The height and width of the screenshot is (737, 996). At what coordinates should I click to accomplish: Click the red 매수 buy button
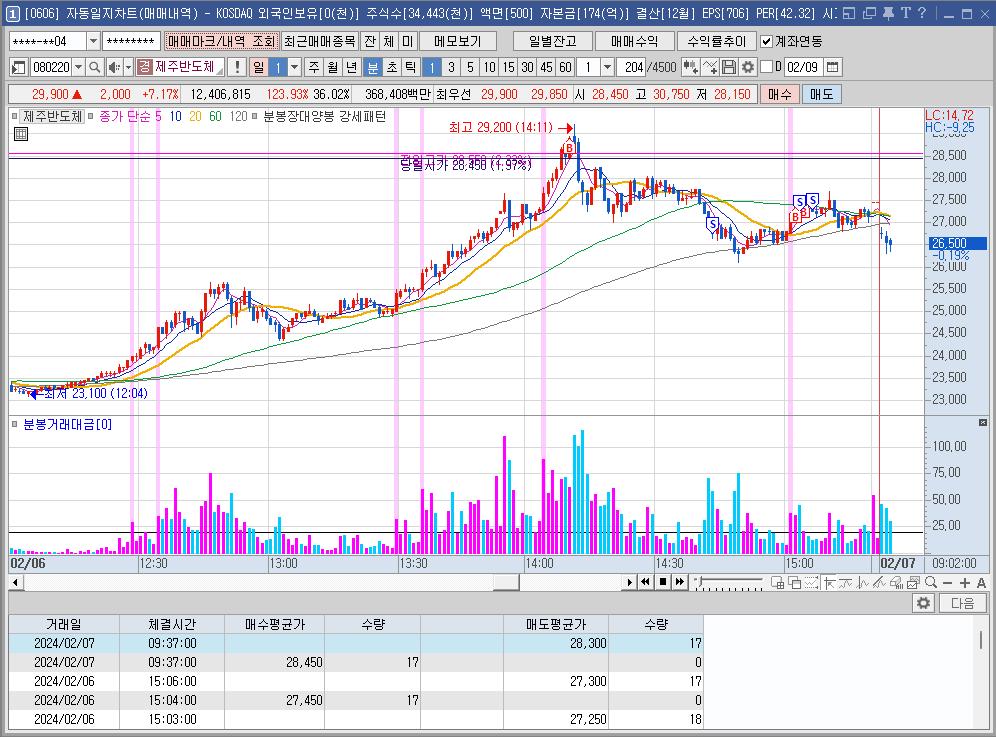779,94
